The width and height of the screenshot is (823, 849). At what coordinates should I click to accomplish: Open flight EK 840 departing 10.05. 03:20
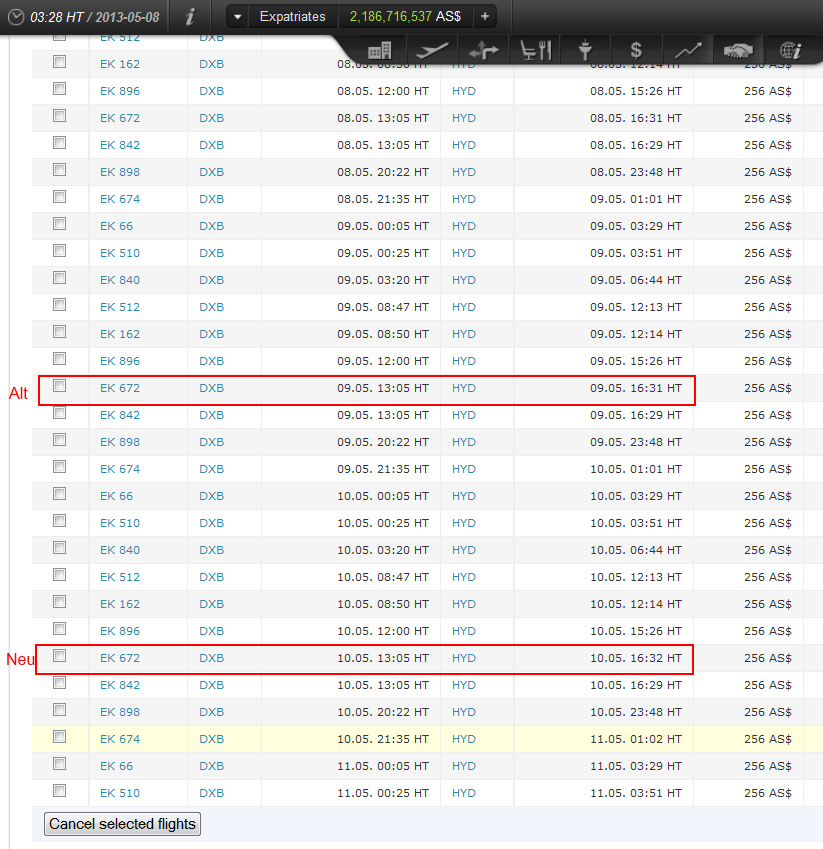pyautogui.click(x=120, y=550)
